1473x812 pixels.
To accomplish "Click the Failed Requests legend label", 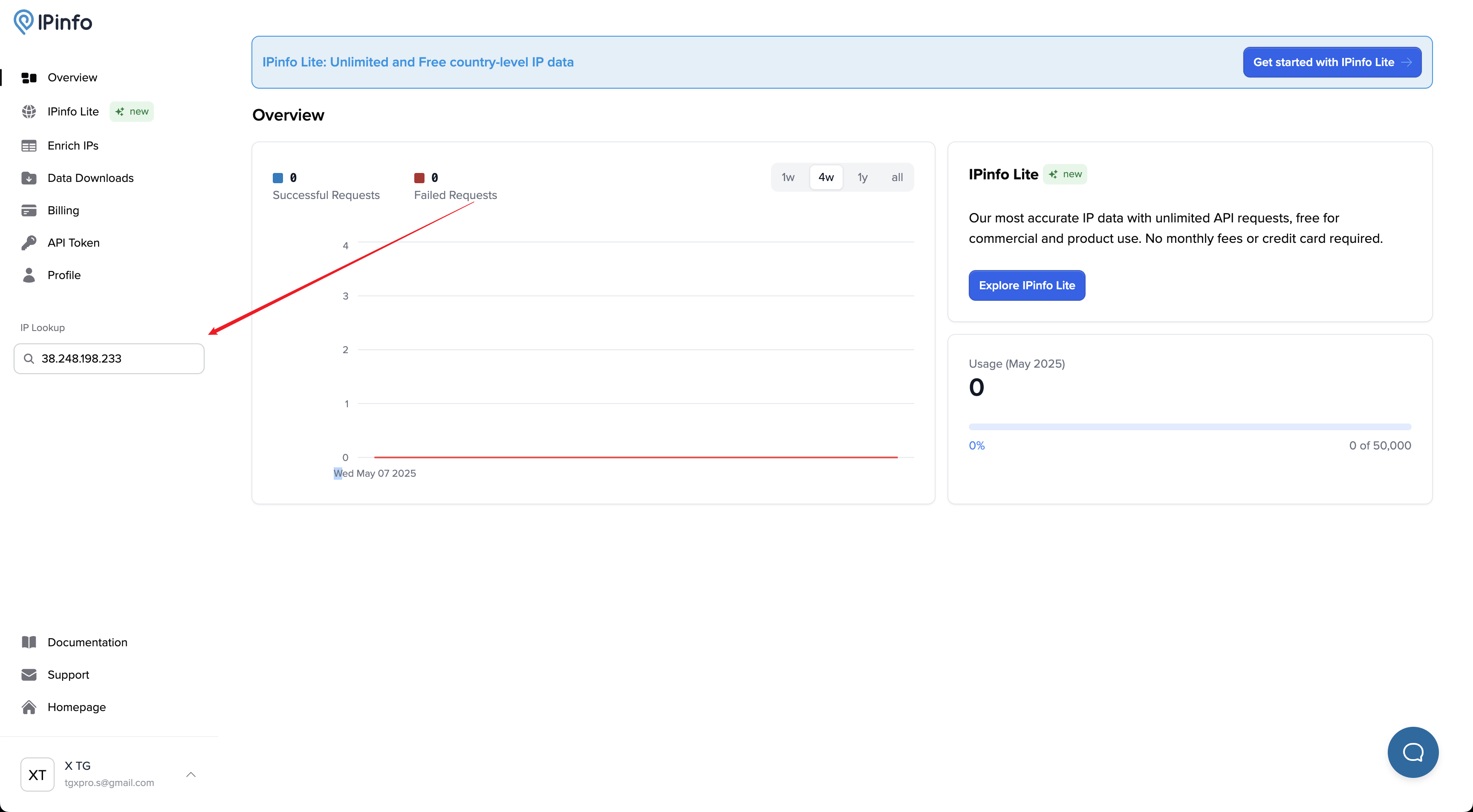I will [455, 195].
